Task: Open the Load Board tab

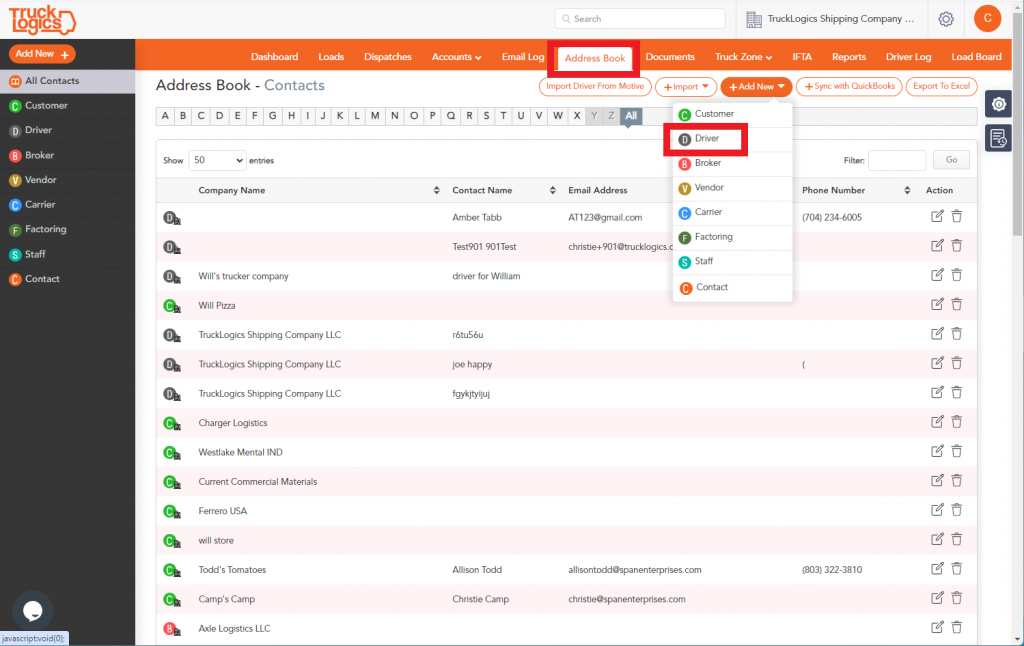Action: pos(976,57)
